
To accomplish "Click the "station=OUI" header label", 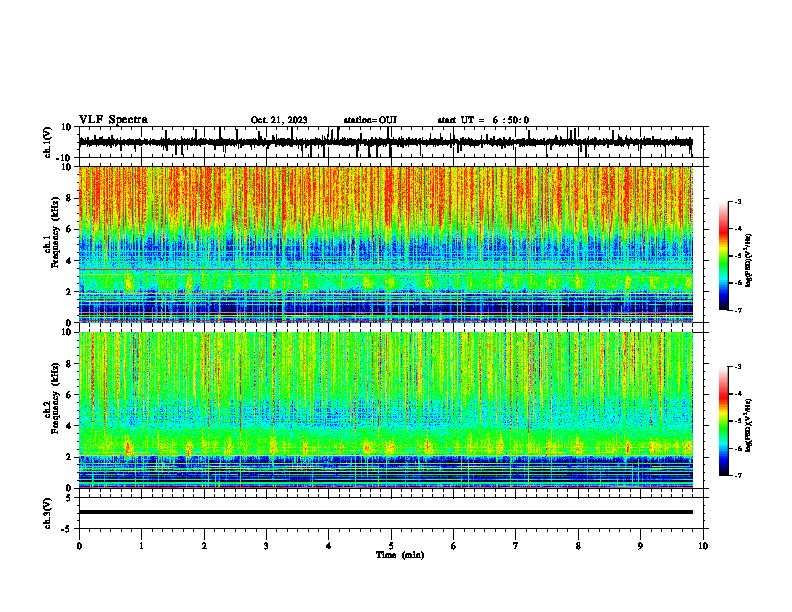I will click(370, 120).
